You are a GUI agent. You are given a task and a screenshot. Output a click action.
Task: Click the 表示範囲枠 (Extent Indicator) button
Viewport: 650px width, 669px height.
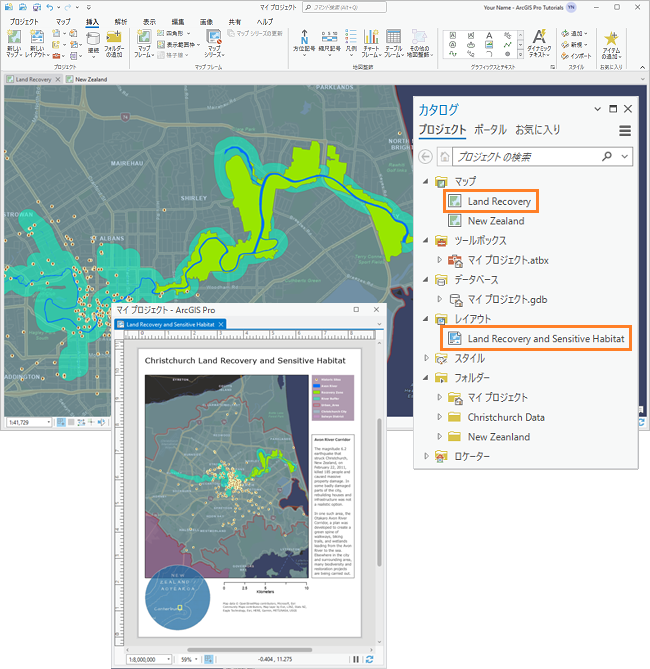pyautogui.click(x=178, y=44)
